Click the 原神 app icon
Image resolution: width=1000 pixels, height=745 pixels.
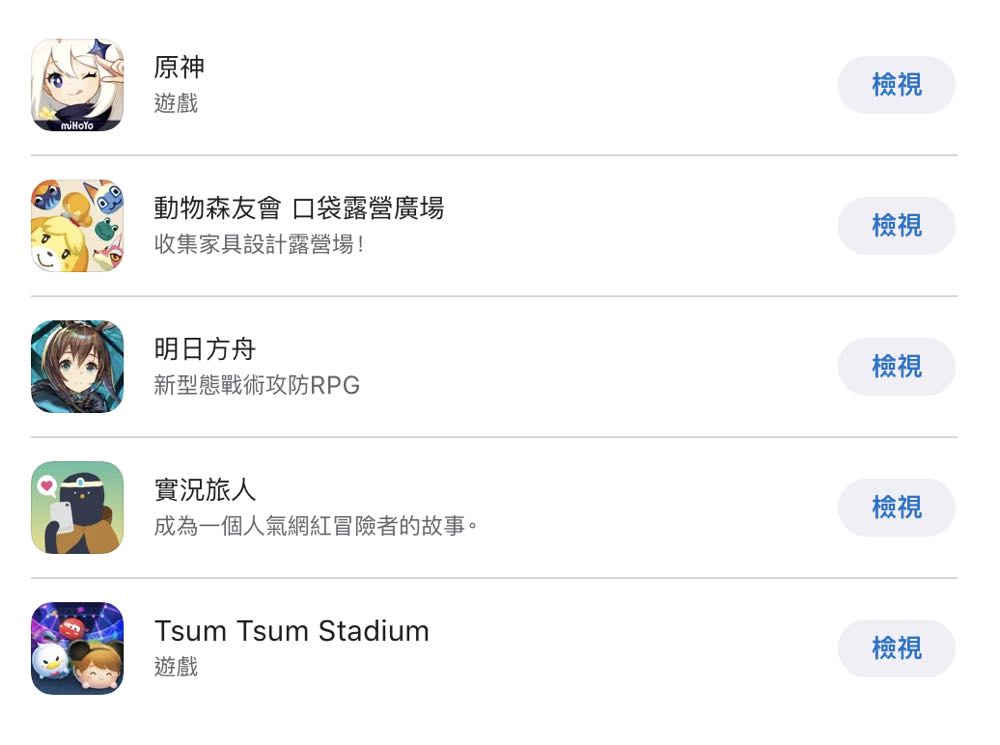click(x=77, y=85)
